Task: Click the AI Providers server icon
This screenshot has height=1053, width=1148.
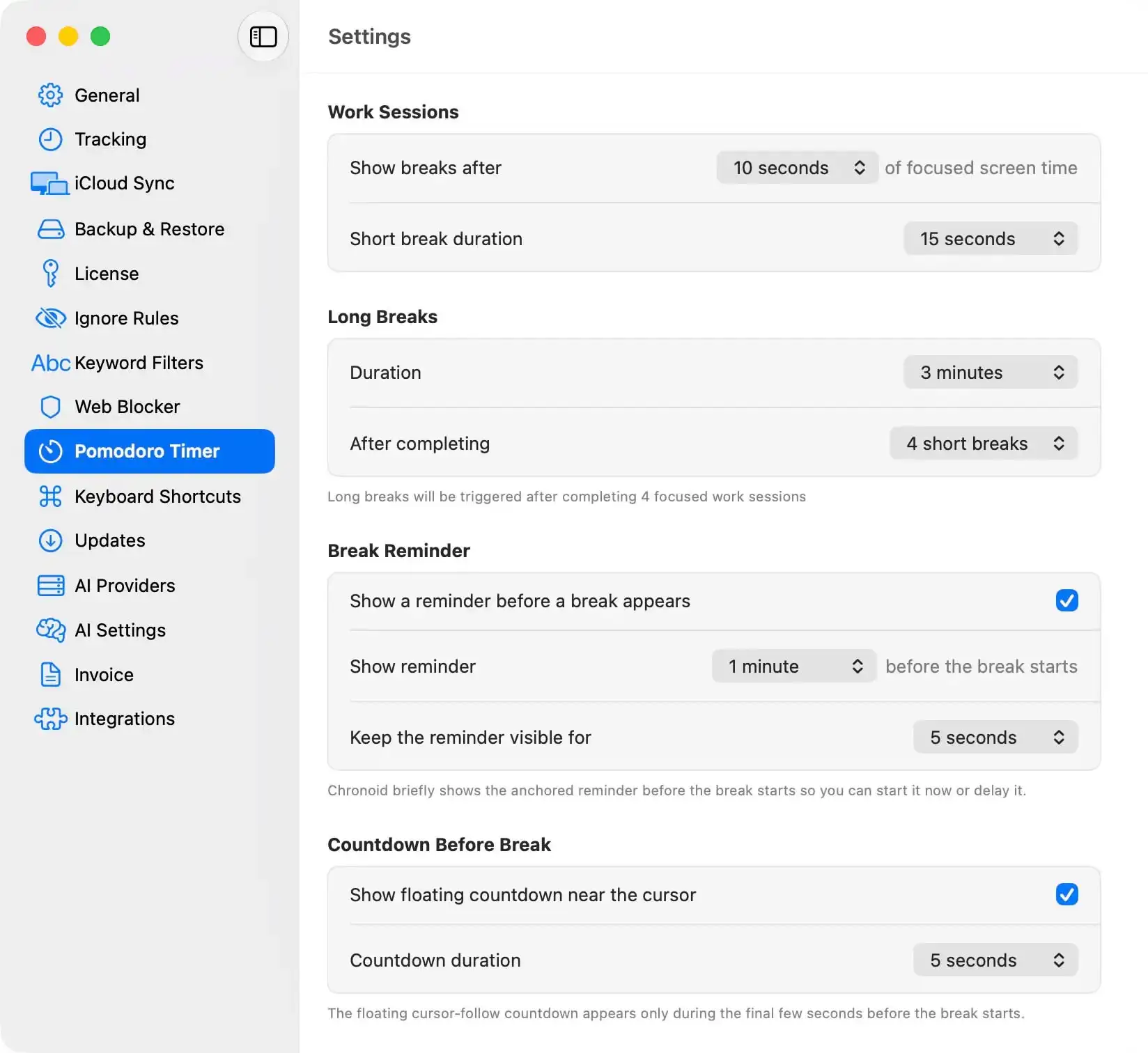Action: (50, 586)
